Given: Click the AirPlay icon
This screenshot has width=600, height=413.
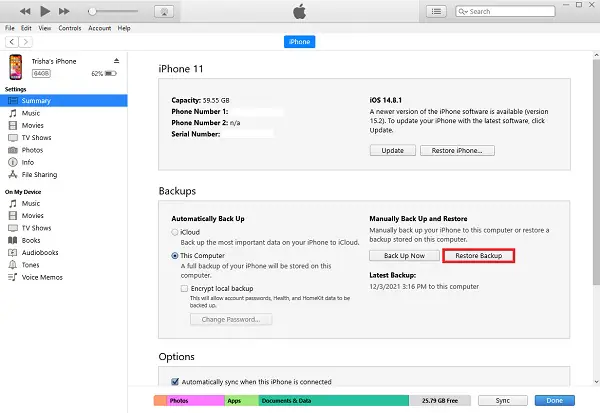Looking at the screenshot, I should pos(163,11).
